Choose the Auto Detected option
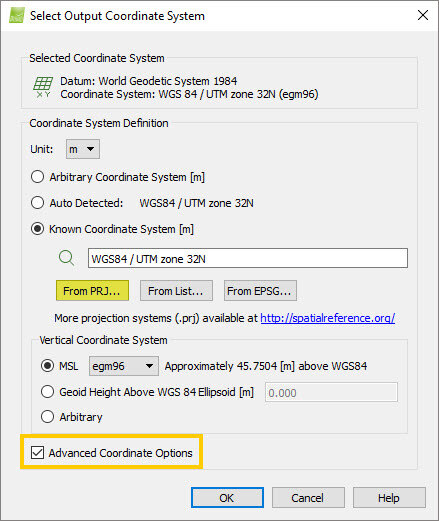 click(37, 203)
